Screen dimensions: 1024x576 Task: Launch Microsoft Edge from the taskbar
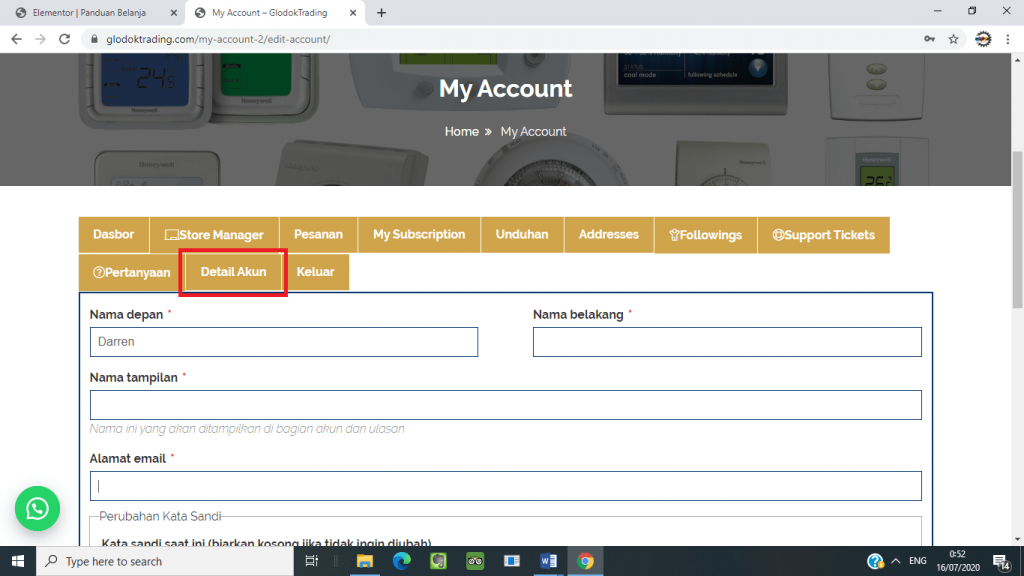pos(401,561)
